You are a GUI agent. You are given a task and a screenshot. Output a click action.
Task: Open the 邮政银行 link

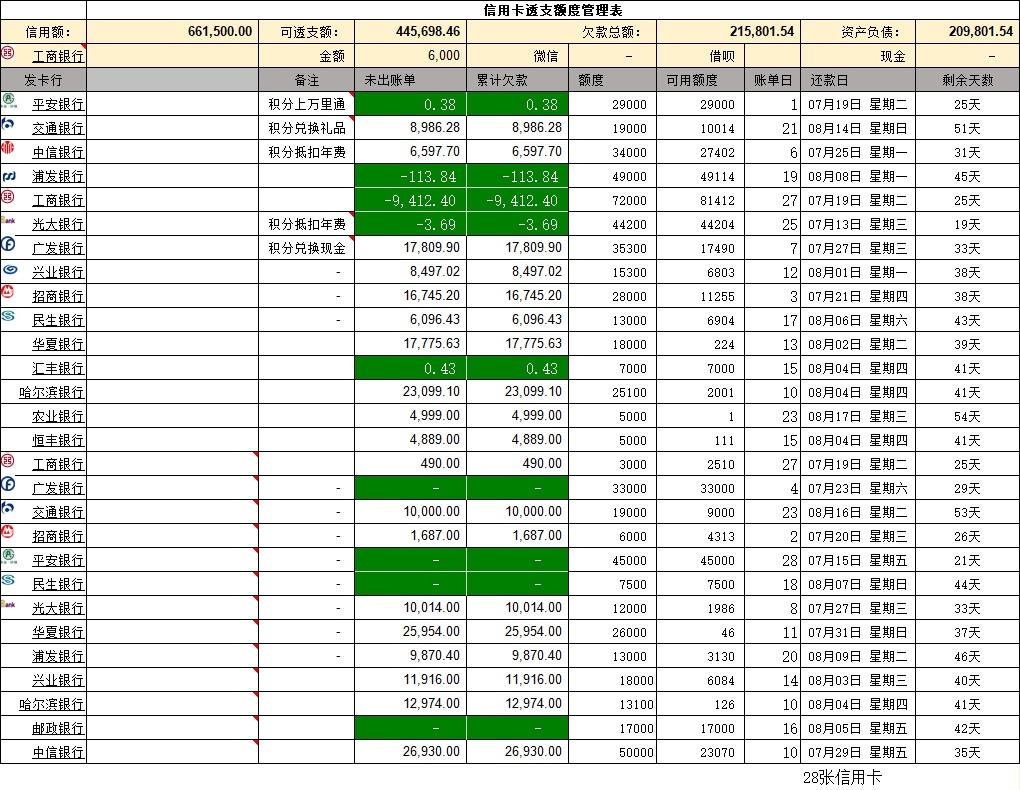(x=59, y=728)
